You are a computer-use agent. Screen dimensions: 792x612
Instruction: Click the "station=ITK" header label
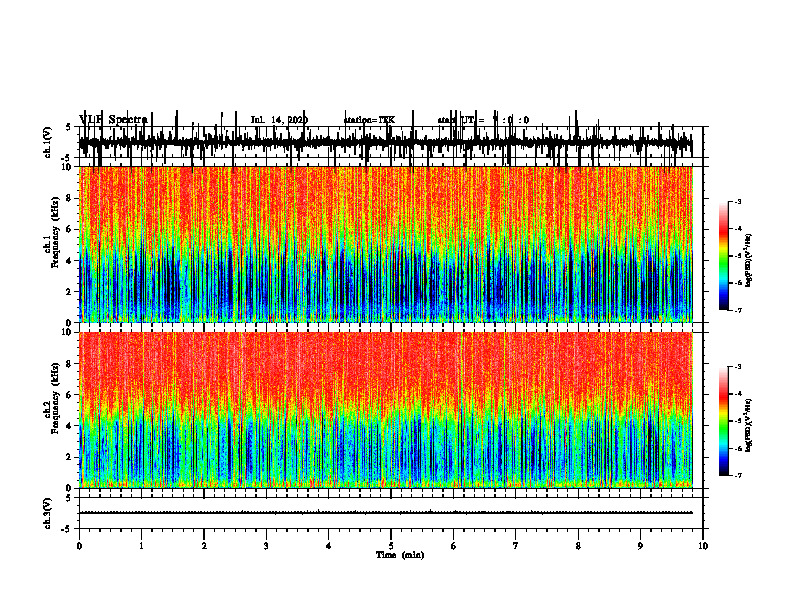(369, 120)
